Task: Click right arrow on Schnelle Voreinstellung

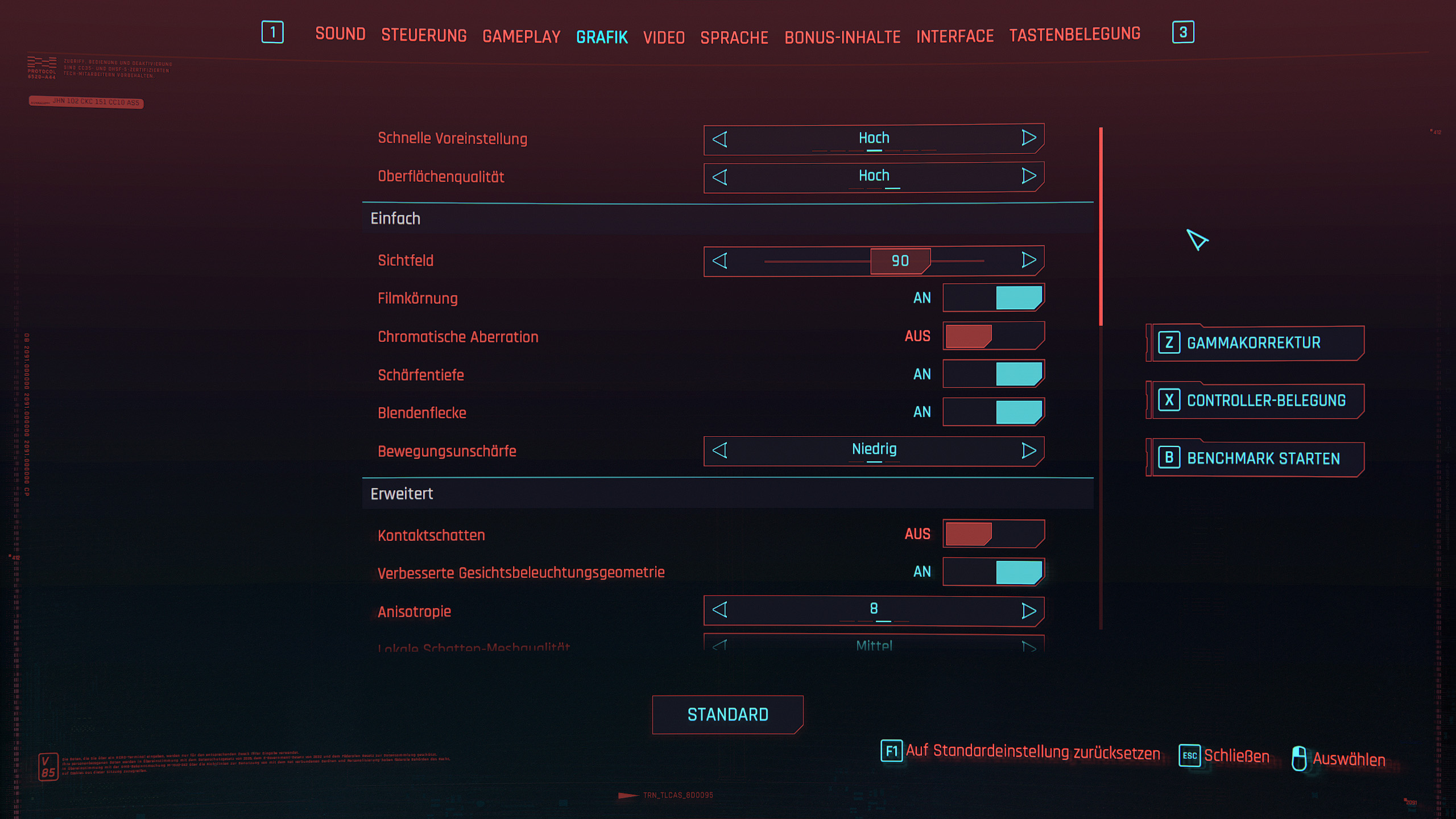Action: (x=1028, y=138)
